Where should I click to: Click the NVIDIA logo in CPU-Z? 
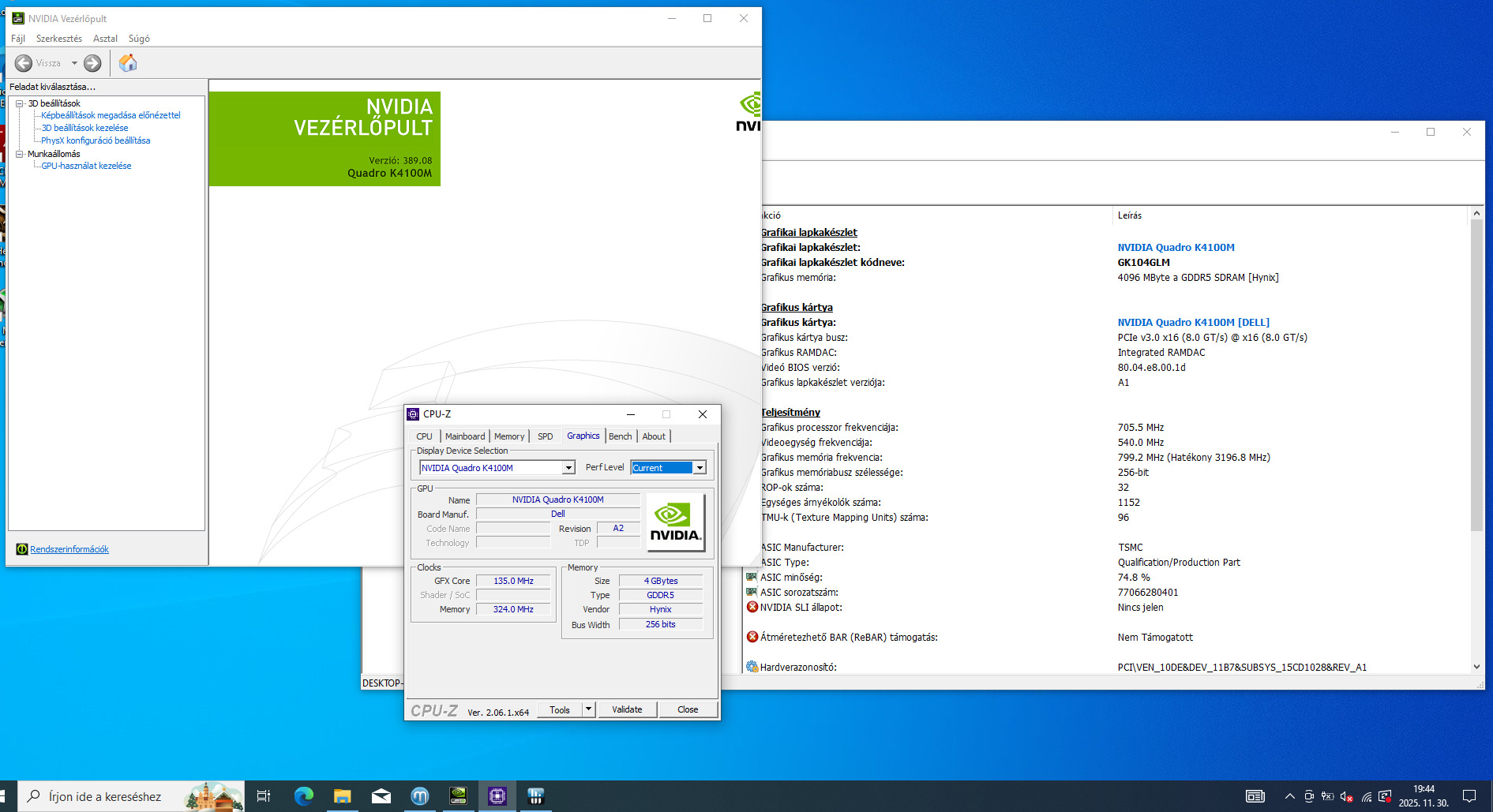pyautogui.click(x=675, y=522)
